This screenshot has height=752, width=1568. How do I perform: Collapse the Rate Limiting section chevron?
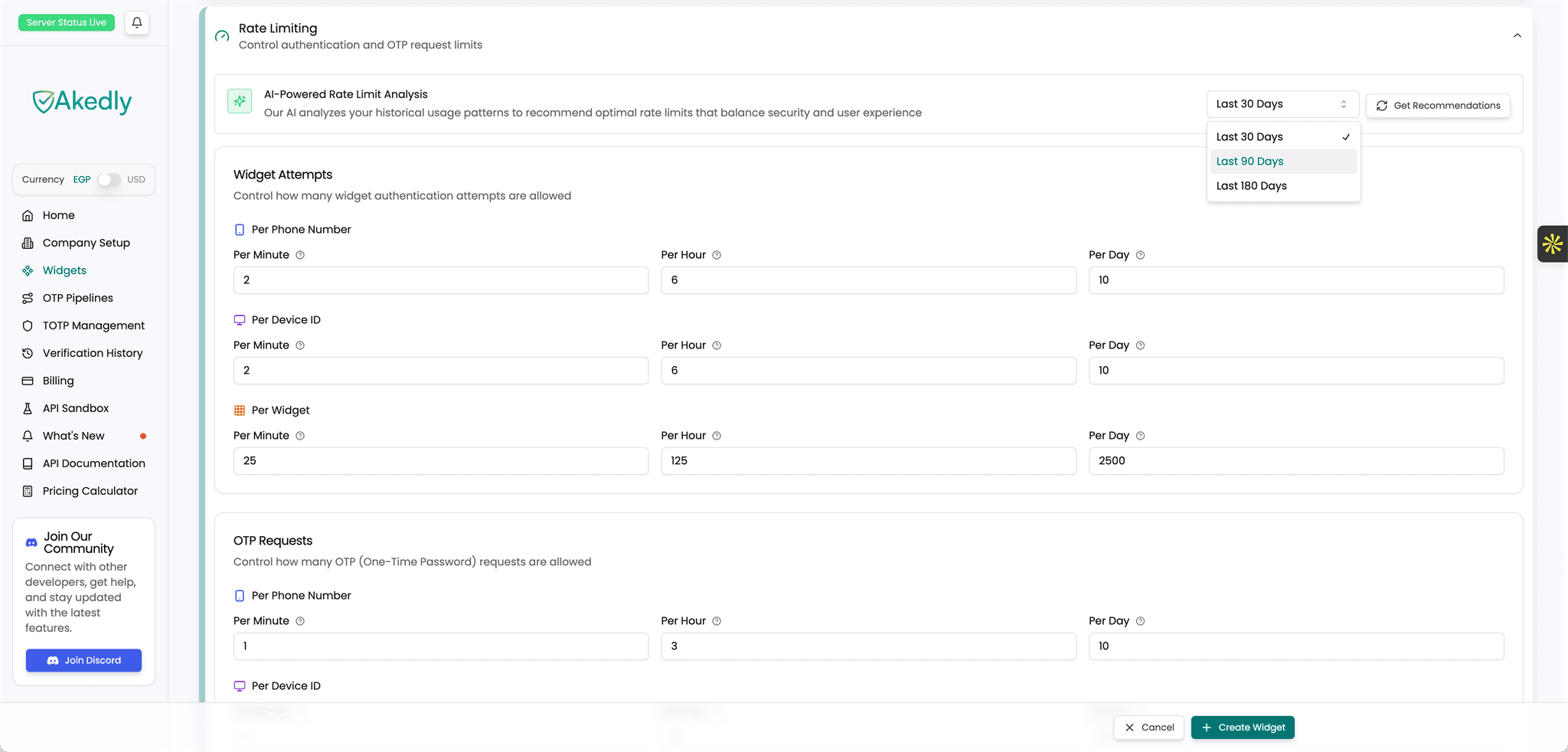tap(1517, 36)
